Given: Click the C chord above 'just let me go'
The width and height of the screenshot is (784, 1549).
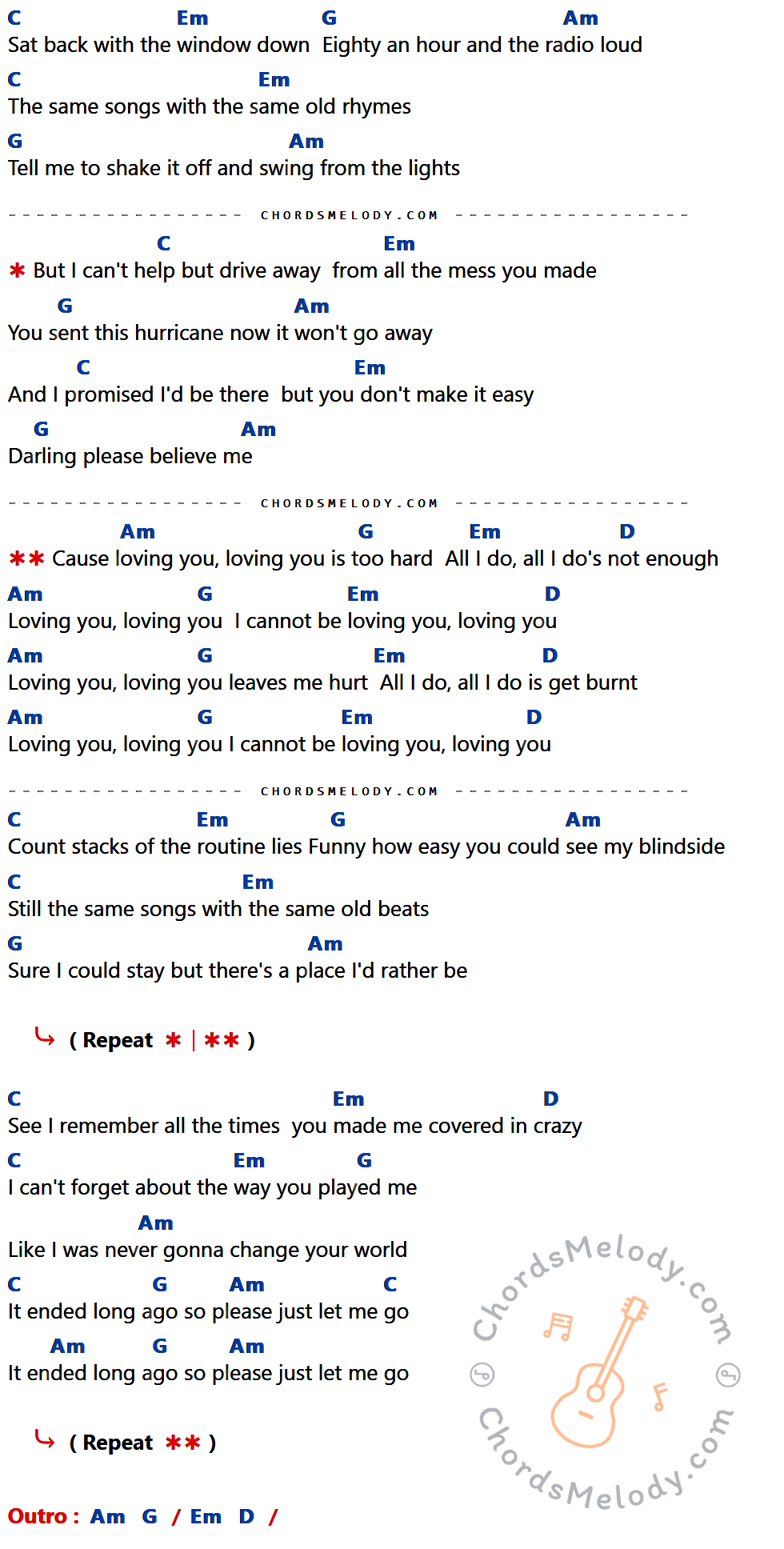Looking at the screenshot, I should (390, 1284).
